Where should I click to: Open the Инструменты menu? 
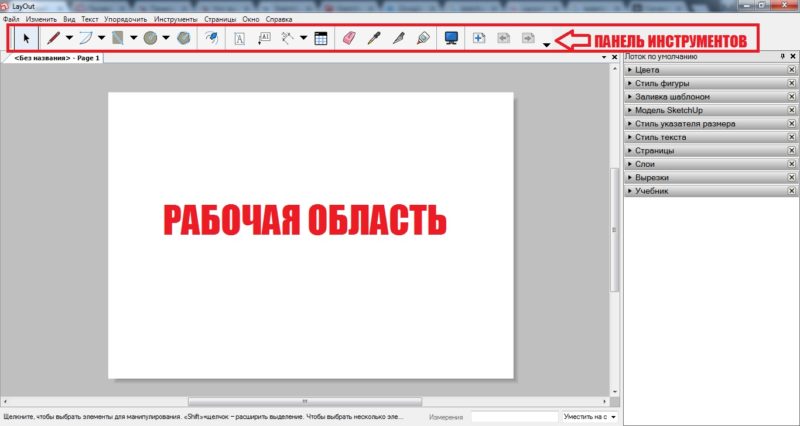pyautogui.click(x=175, y=19)
